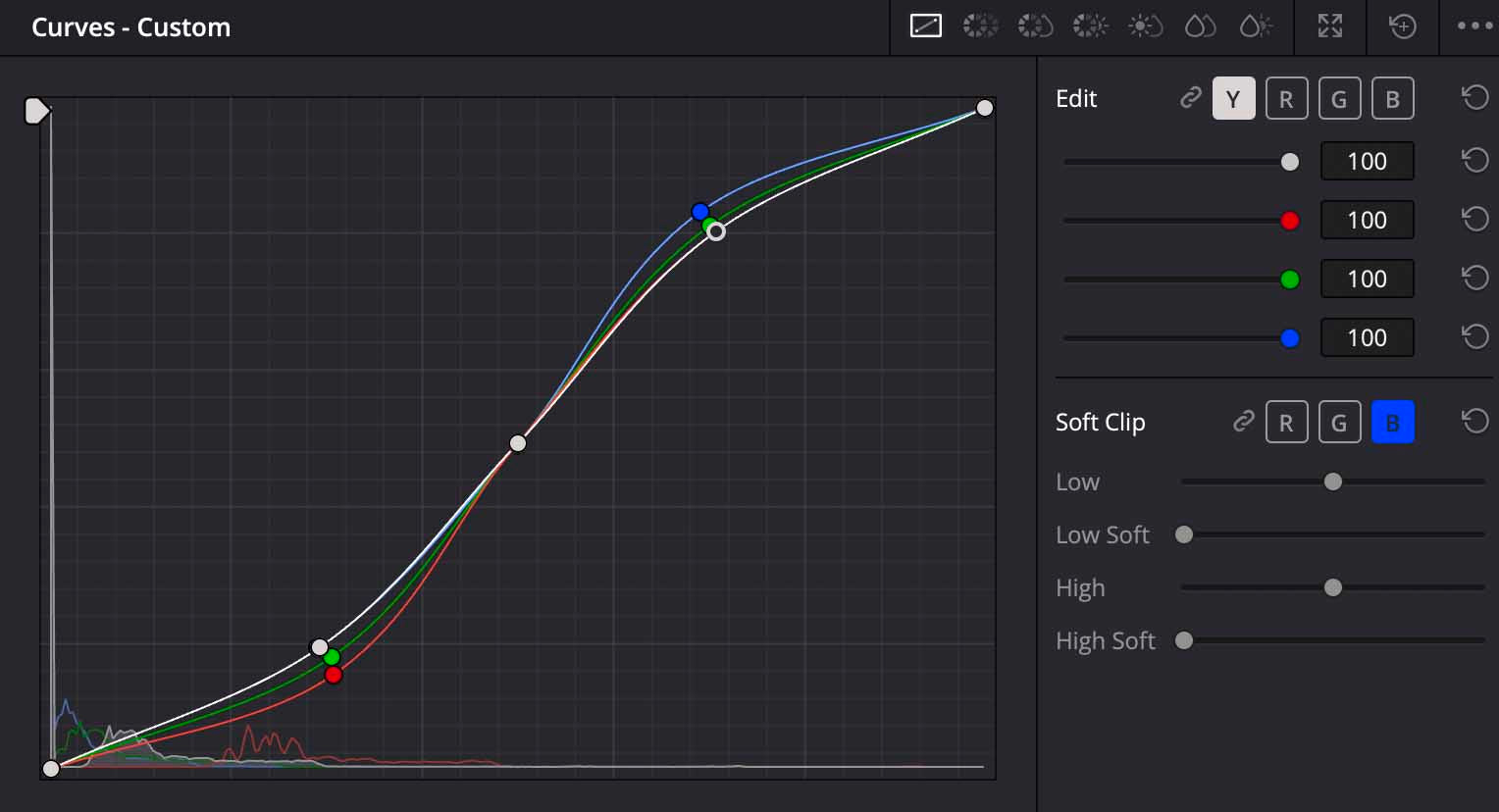This screenshot has height=812, width=1499.
Task: Select the red shadow control point
Action: 334,675
